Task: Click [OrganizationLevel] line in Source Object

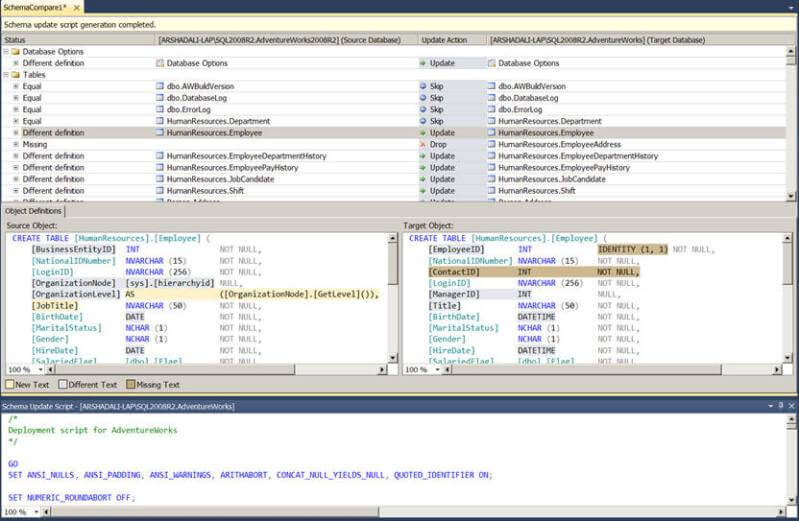Action: point(205,294)
